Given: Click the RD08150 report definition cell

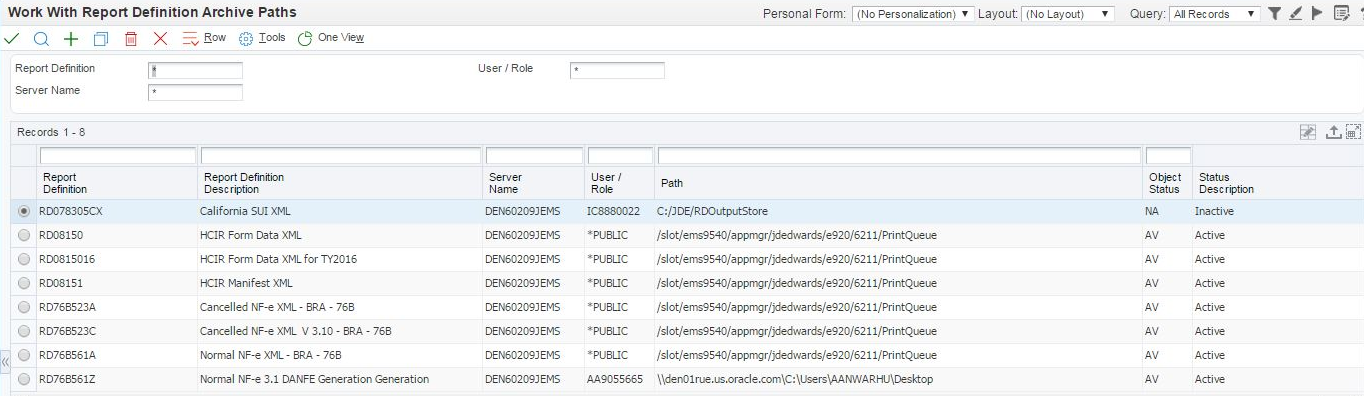Looking at the screenshot, I should click(61, 235).
